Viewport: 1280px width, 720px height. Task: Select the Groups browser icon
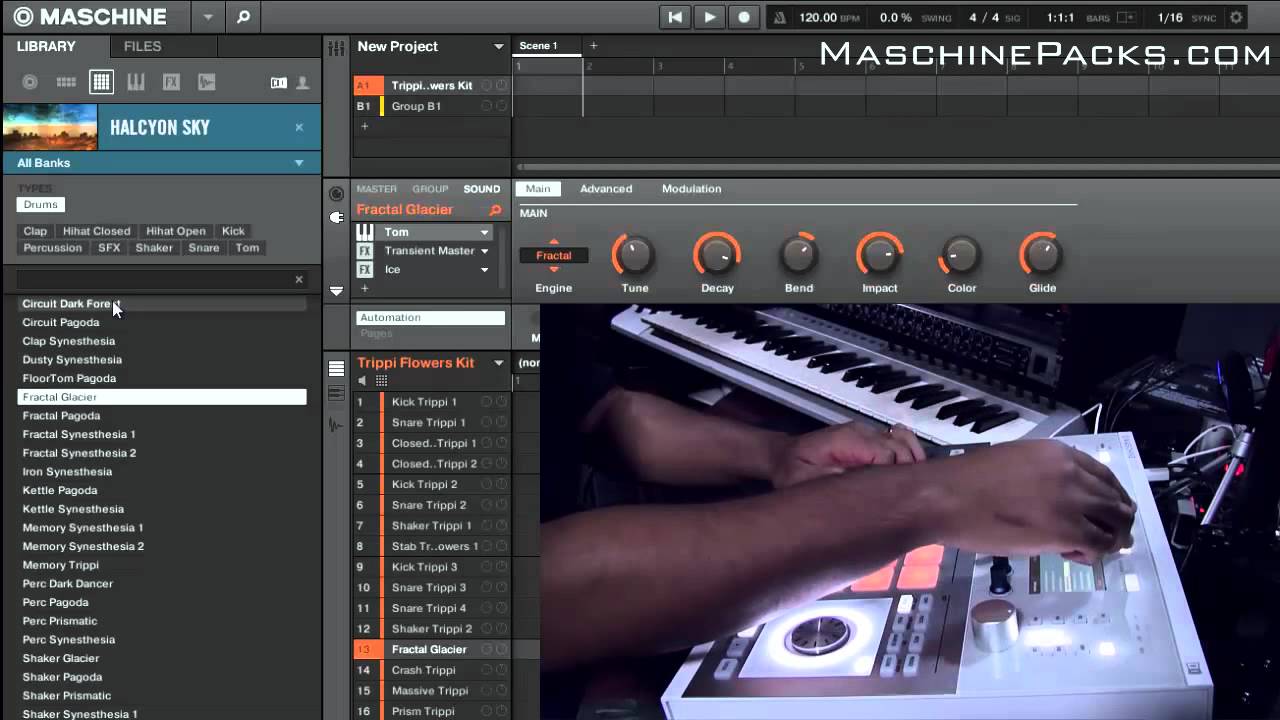[x=66, y=82]
